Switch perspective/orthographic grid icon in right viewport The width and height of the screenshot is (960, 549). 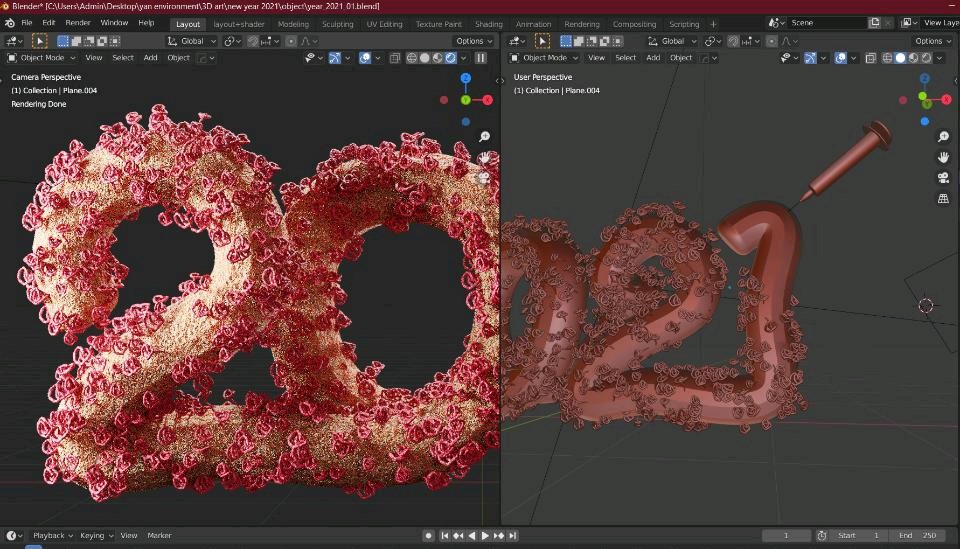coord(943,199)
